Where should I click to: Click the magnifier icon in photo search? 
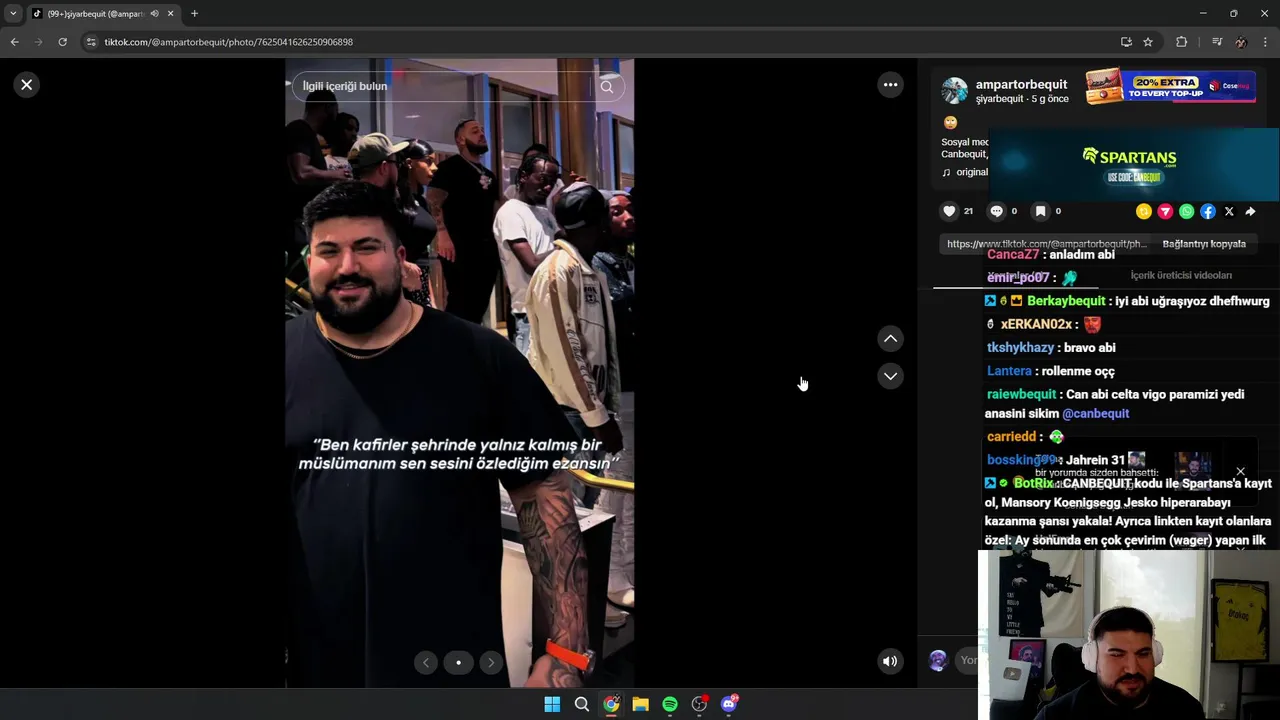pyautogui.click(x=607, y=86)
